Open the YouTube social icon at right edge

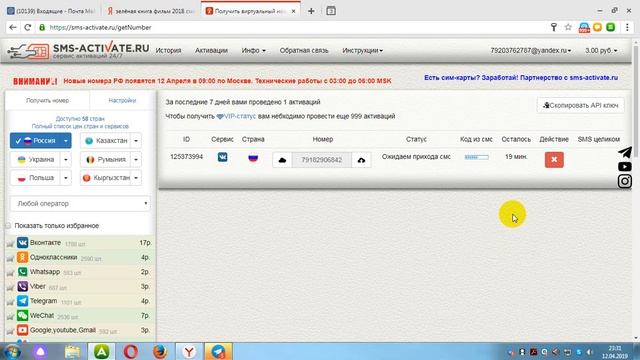click(624, 167)
